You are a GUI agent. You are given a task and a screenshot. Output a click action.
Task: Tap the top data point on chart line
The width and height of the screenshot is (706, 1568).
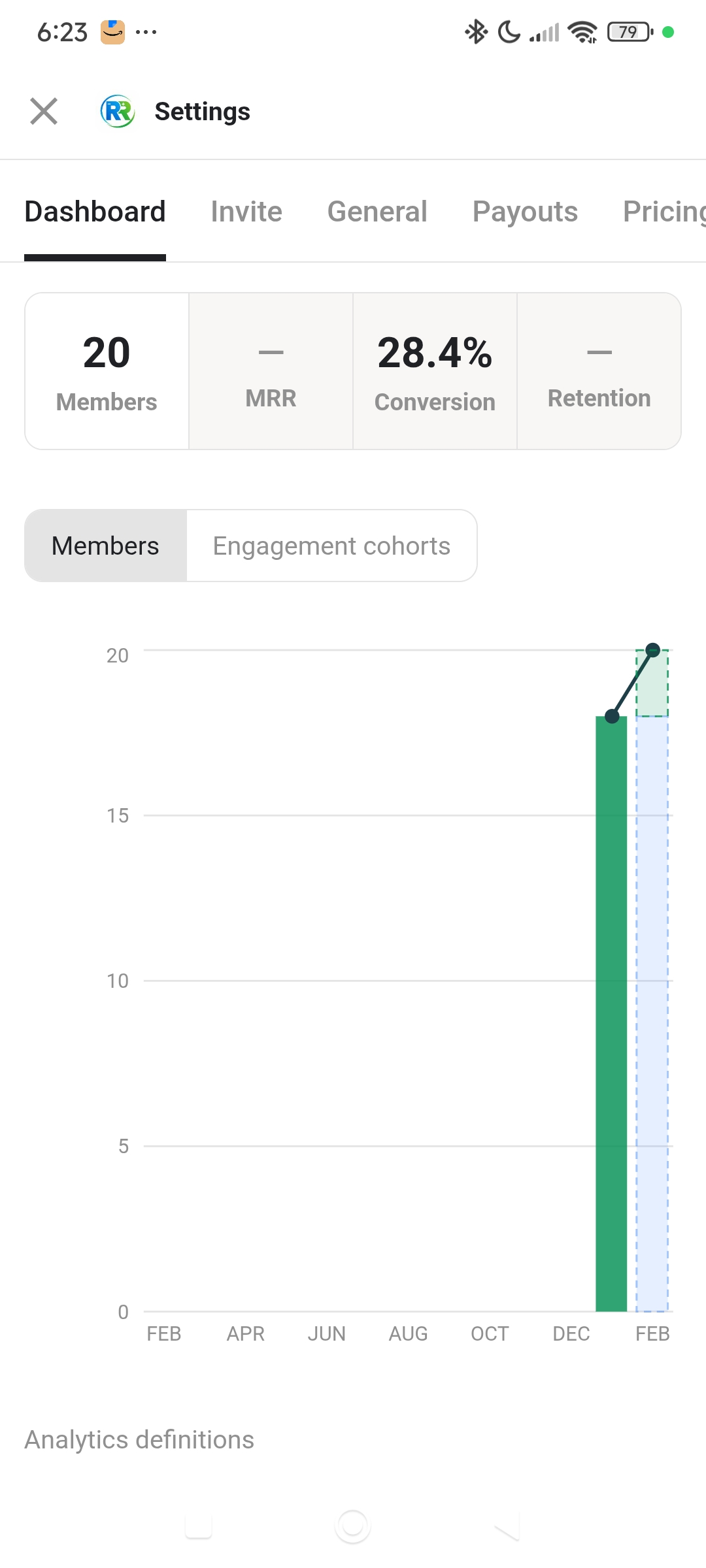(x=652, y=649)
